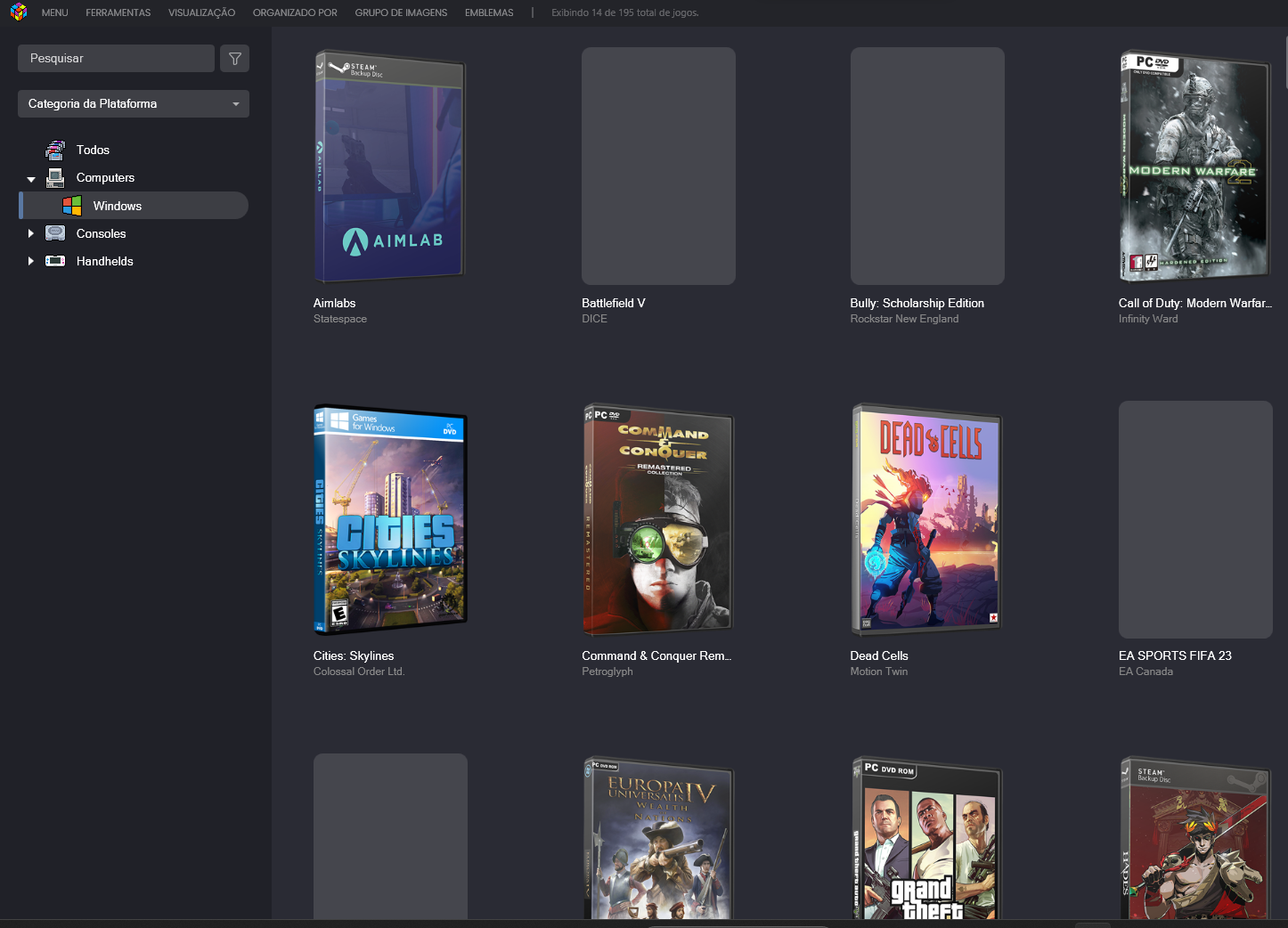
Task: Click the Colossal Order Ltd. text
Action: point(359,672)
